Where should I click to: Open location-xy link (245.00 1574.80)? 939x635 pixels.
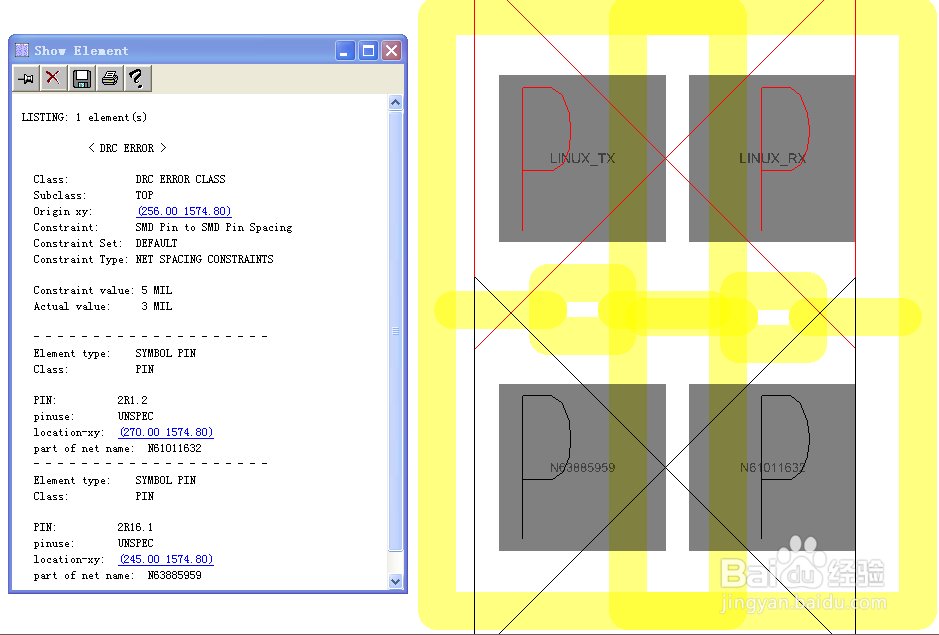tap(166, 559)
